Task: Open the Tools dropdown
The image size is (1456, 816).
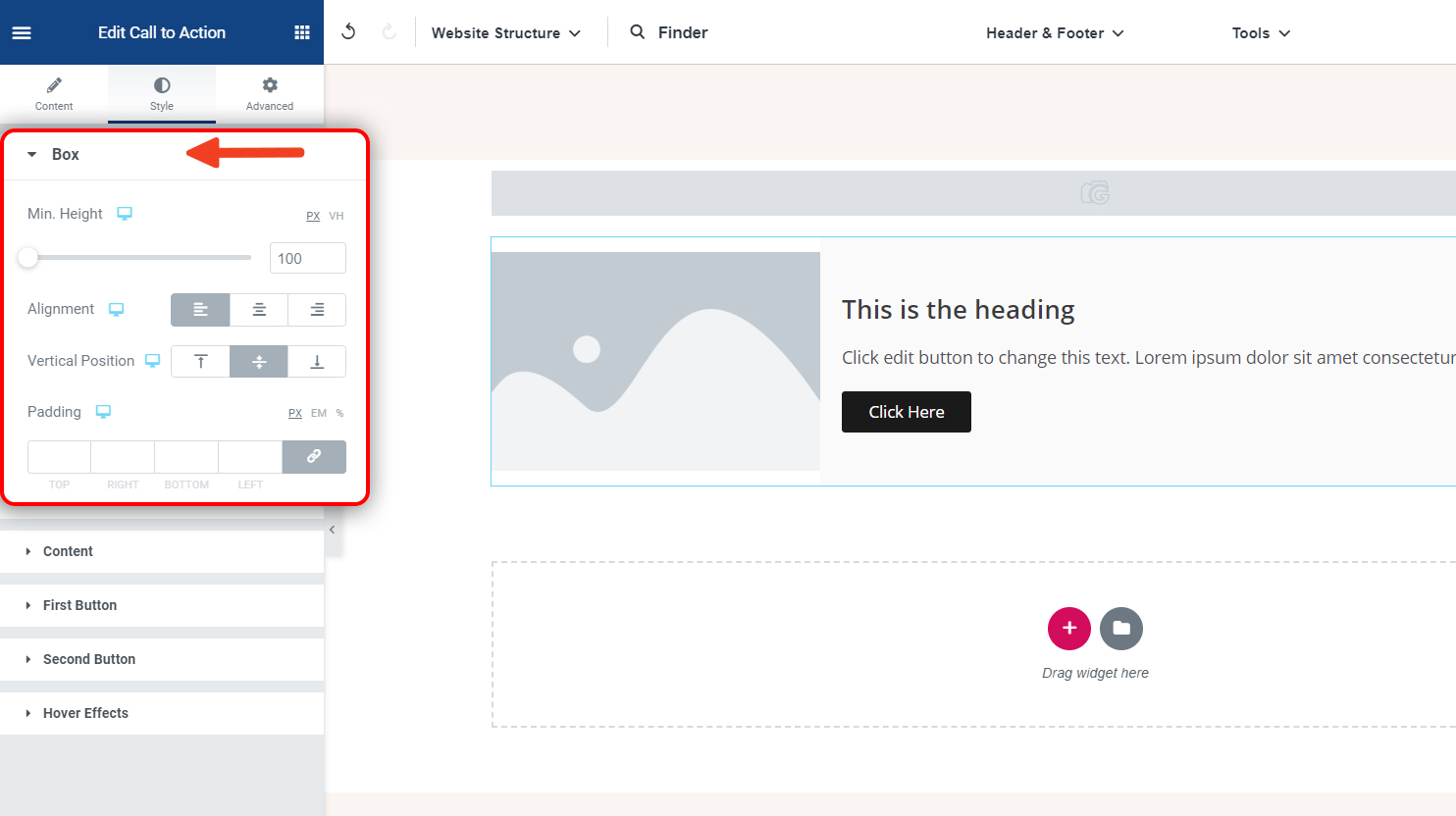Action: tap(1261, 32)
